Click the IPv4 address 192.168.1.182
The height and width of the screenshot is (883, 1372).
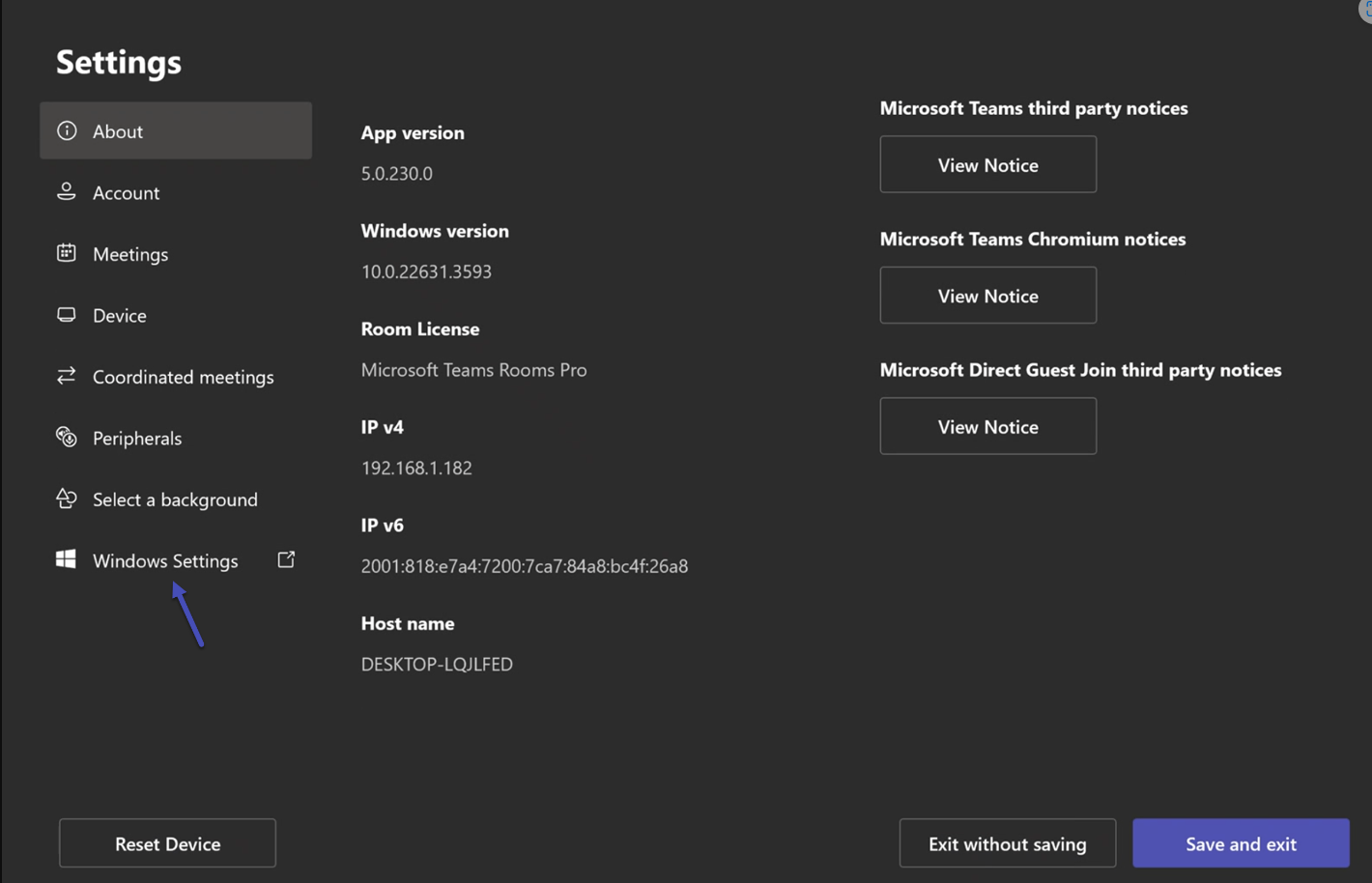(416, 468)
